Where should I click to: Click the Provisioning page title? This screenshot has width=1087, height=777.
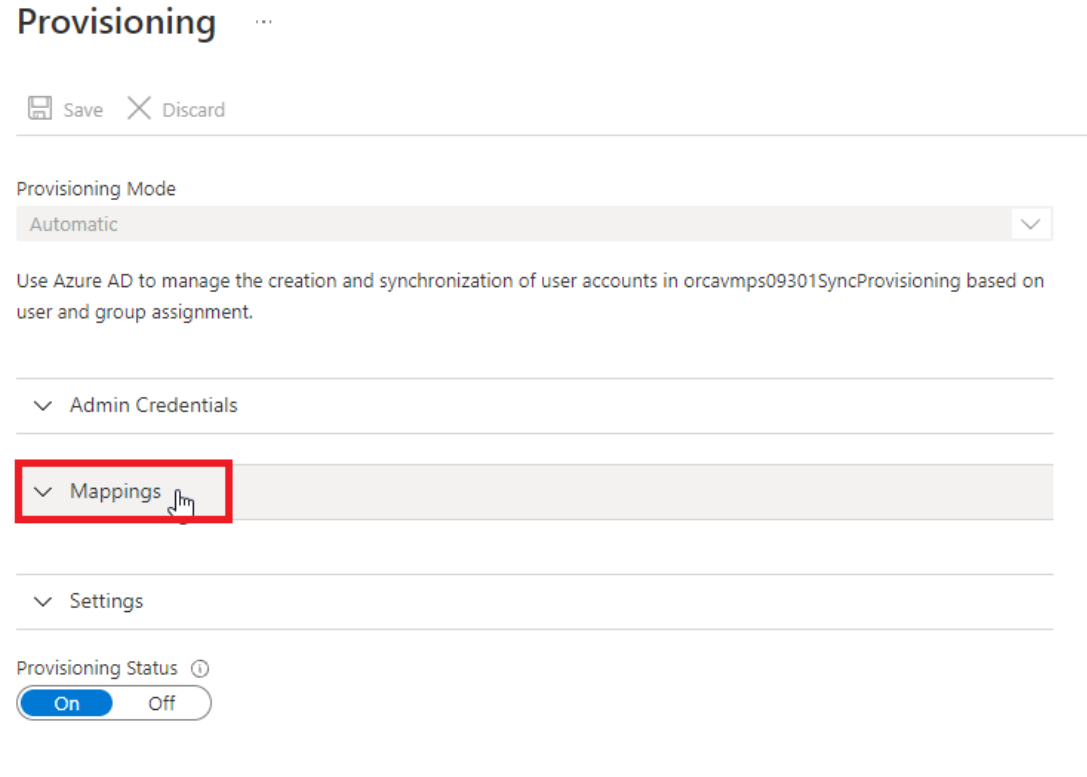[116, 22]
